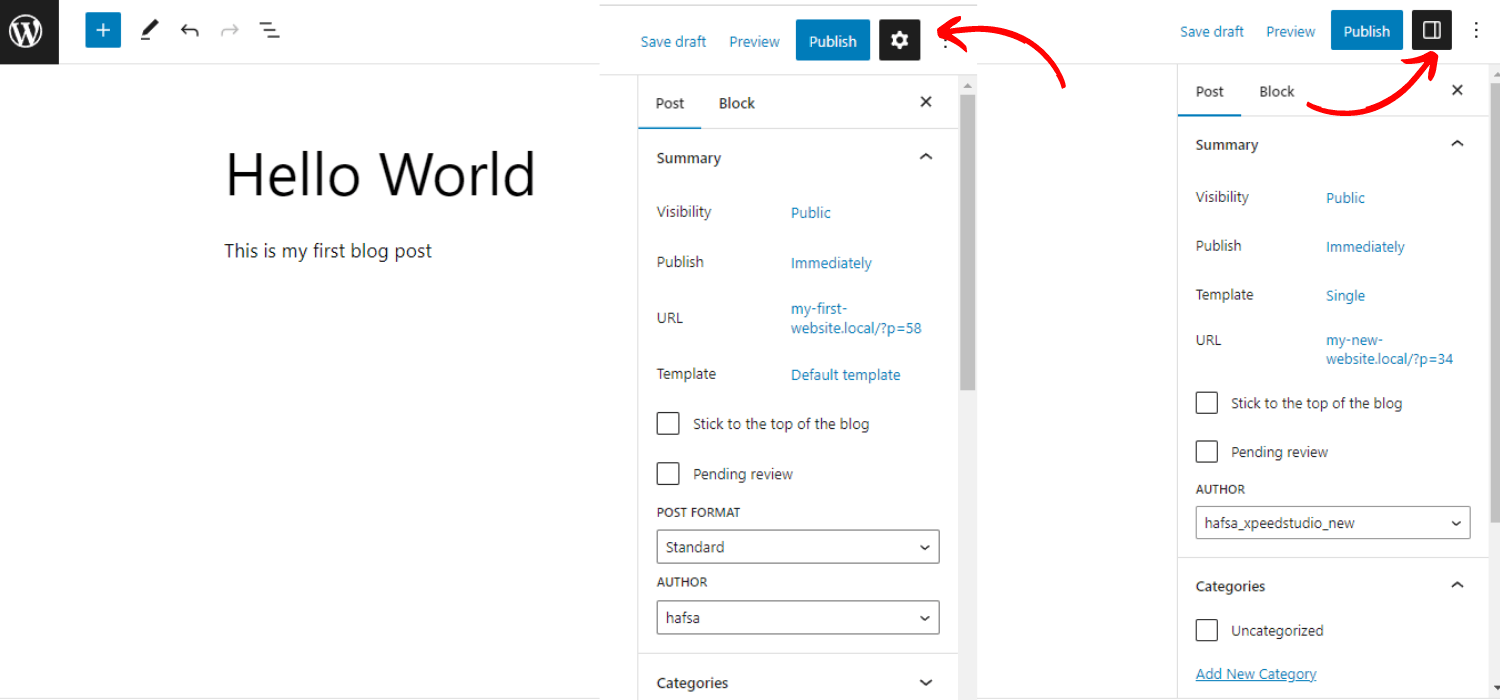
Task: Change Publish Immediately in right panel
Action: click(x=1365, y=247)
